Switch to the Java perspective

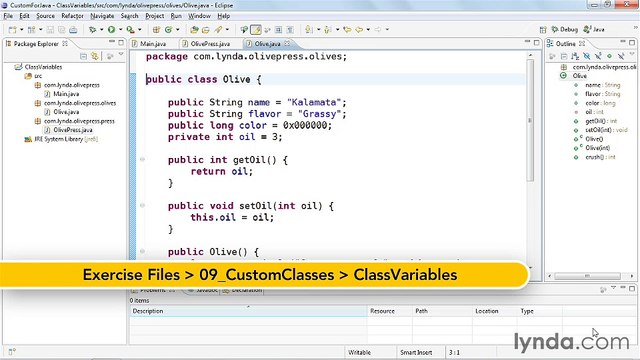tap(594, 29)
